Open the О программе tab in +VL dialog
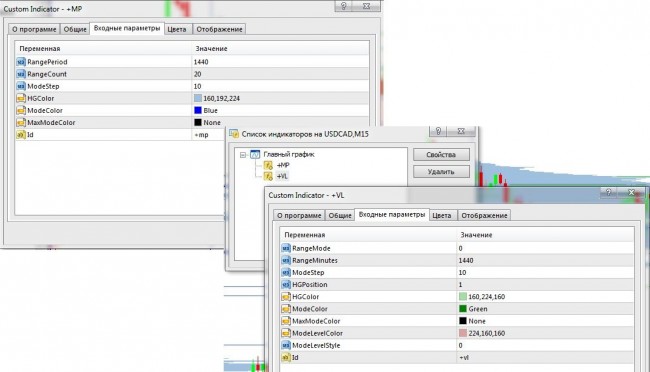This screenshot has height=372, width=650. 299,215
